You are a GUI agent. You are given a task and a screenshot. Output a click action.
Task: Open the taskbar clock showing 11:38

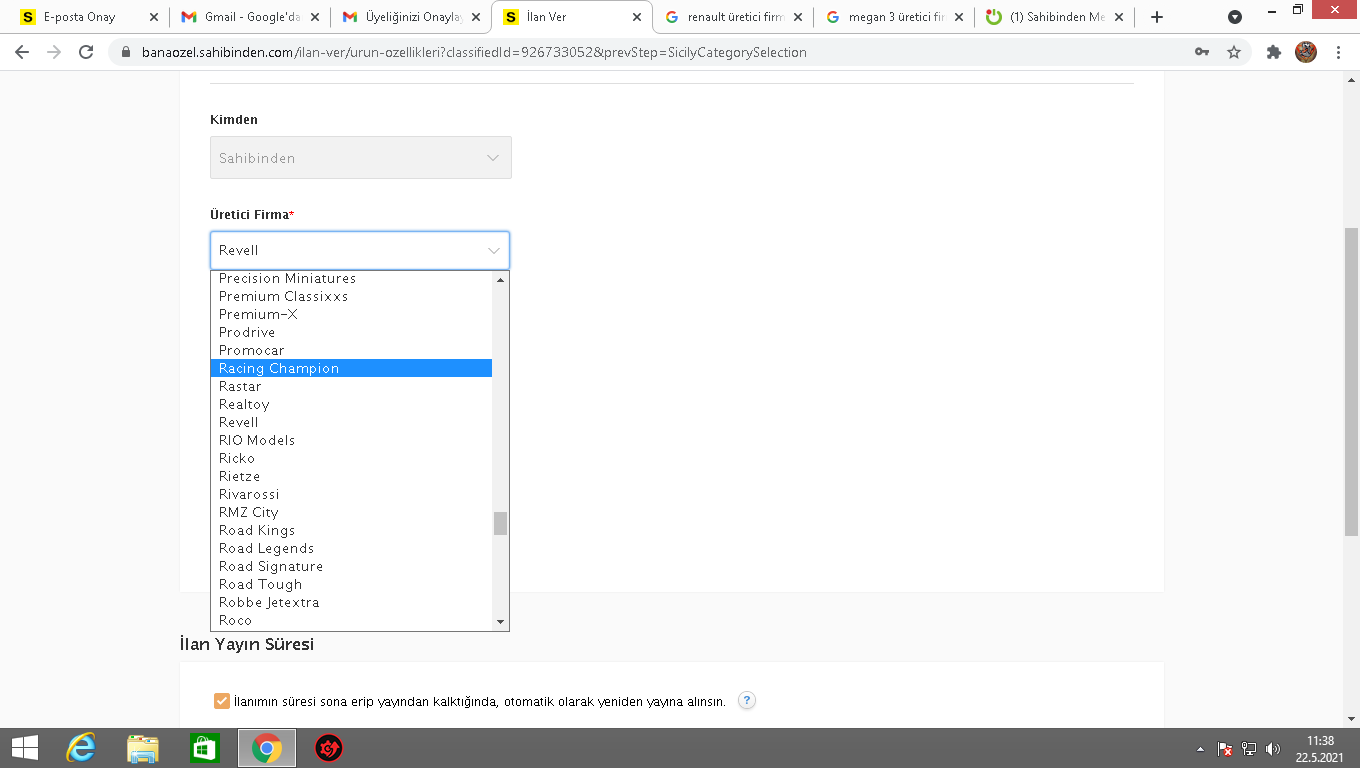point(1320,748)
